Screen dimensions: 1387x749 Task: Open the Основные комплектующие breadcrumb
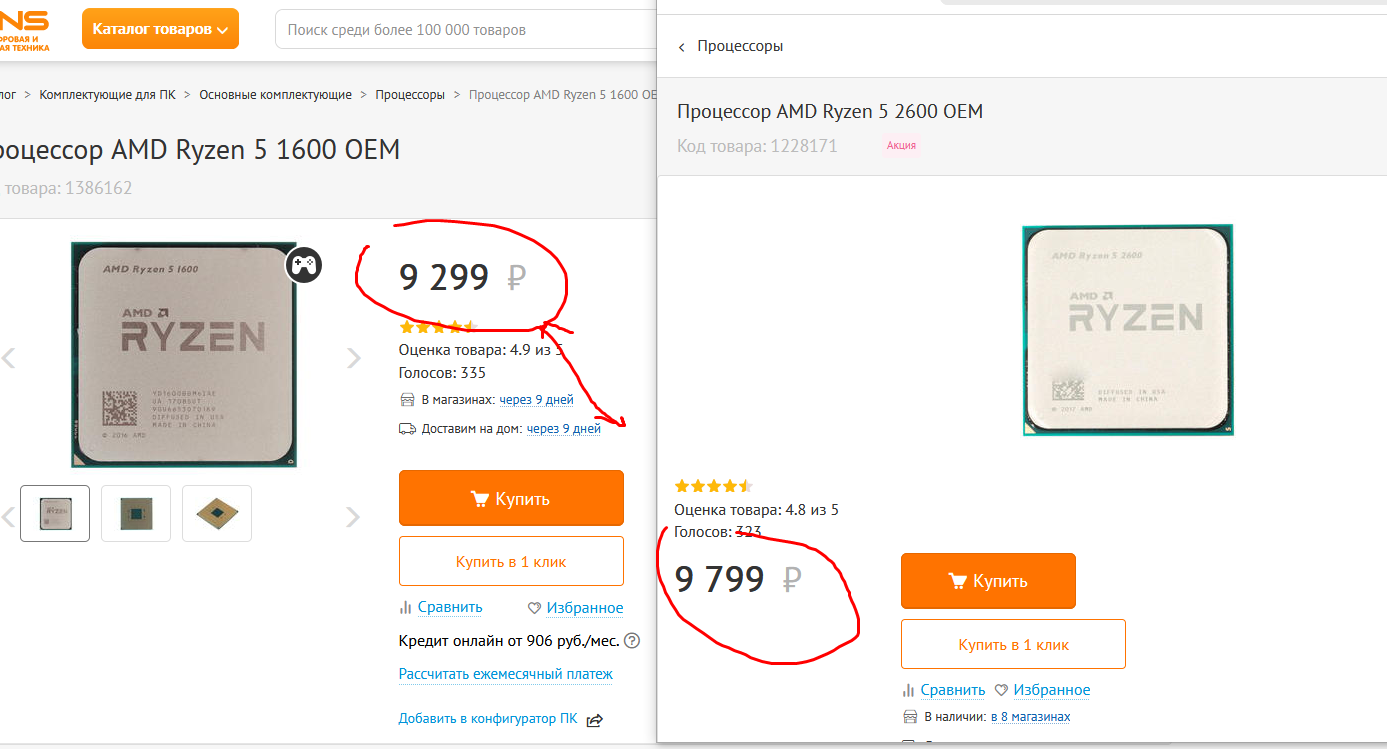pos(275,95)
